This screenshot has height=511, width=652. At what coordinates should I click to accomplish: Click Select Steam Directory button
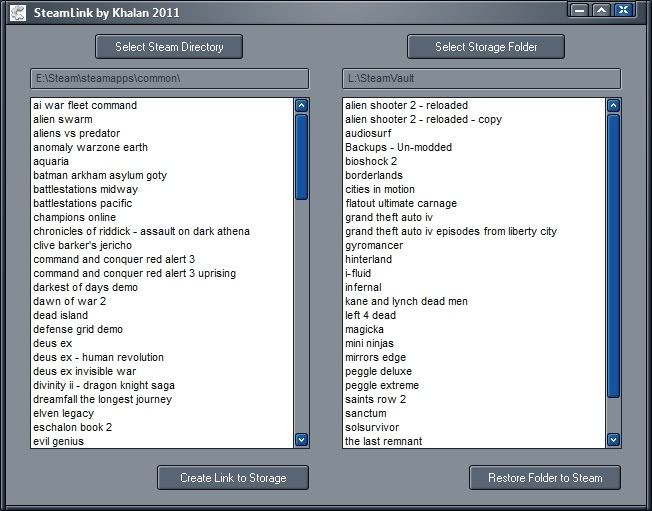coord(169,47)
